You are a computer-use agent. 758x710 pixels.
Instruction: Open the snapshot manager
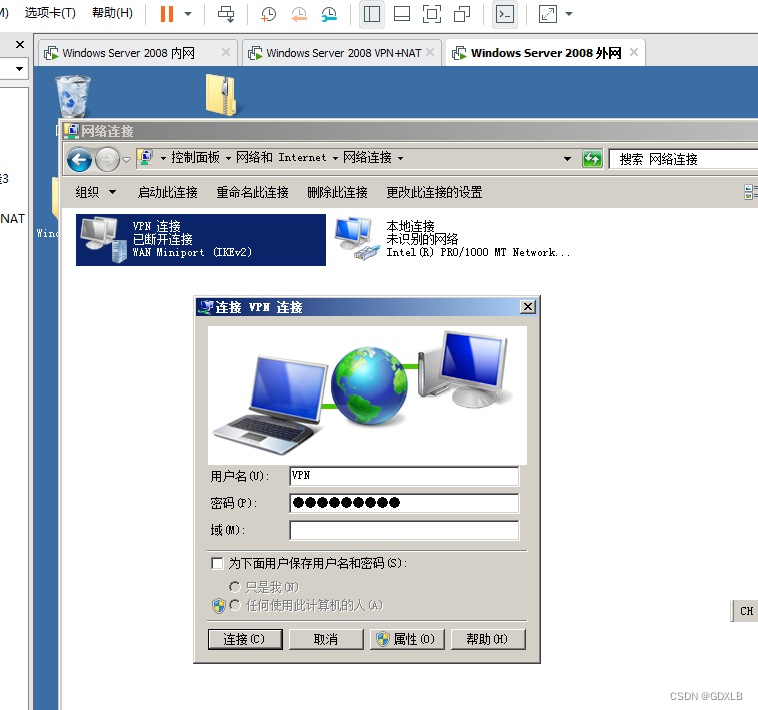coord(329,14)
